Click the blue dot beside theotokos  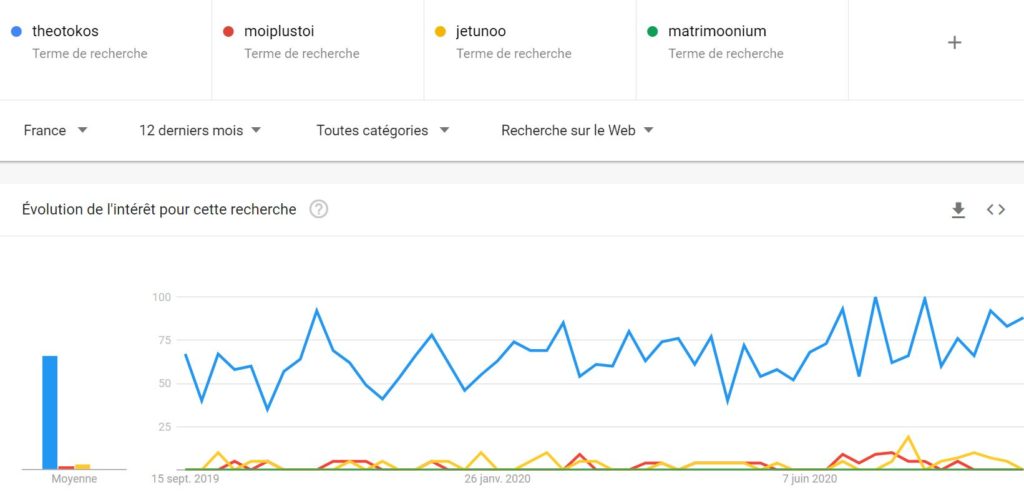click(x=17, y=31)
